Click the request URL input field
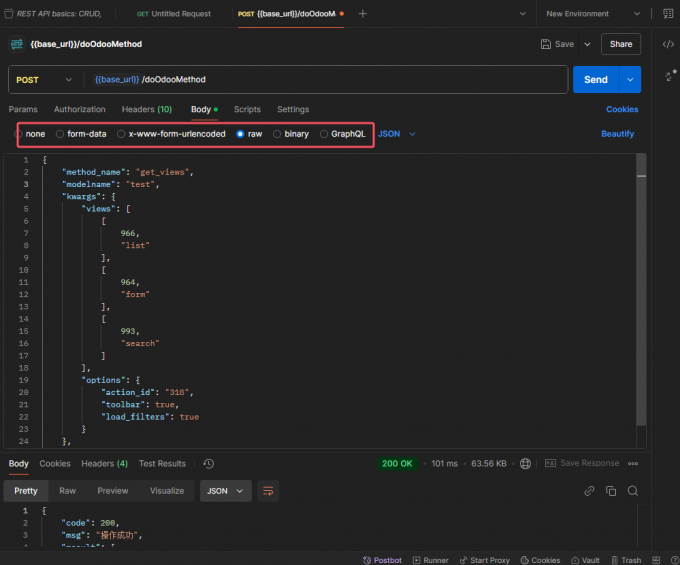This screenshot has width=680, height=565. click(x=326, y=80)
